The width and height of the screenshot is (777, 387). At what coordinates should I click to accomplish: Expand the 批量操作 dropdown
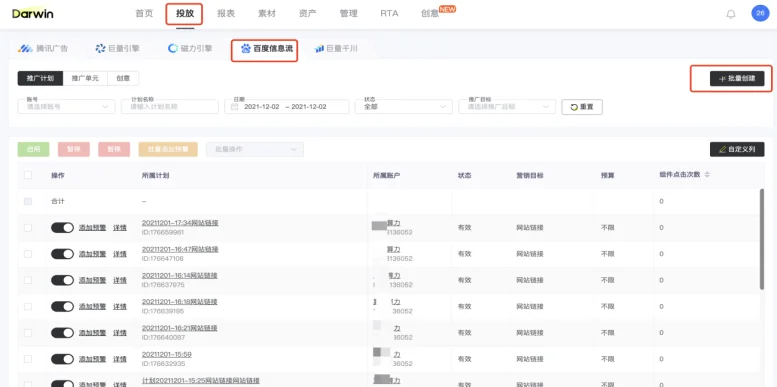click(255, 149)
